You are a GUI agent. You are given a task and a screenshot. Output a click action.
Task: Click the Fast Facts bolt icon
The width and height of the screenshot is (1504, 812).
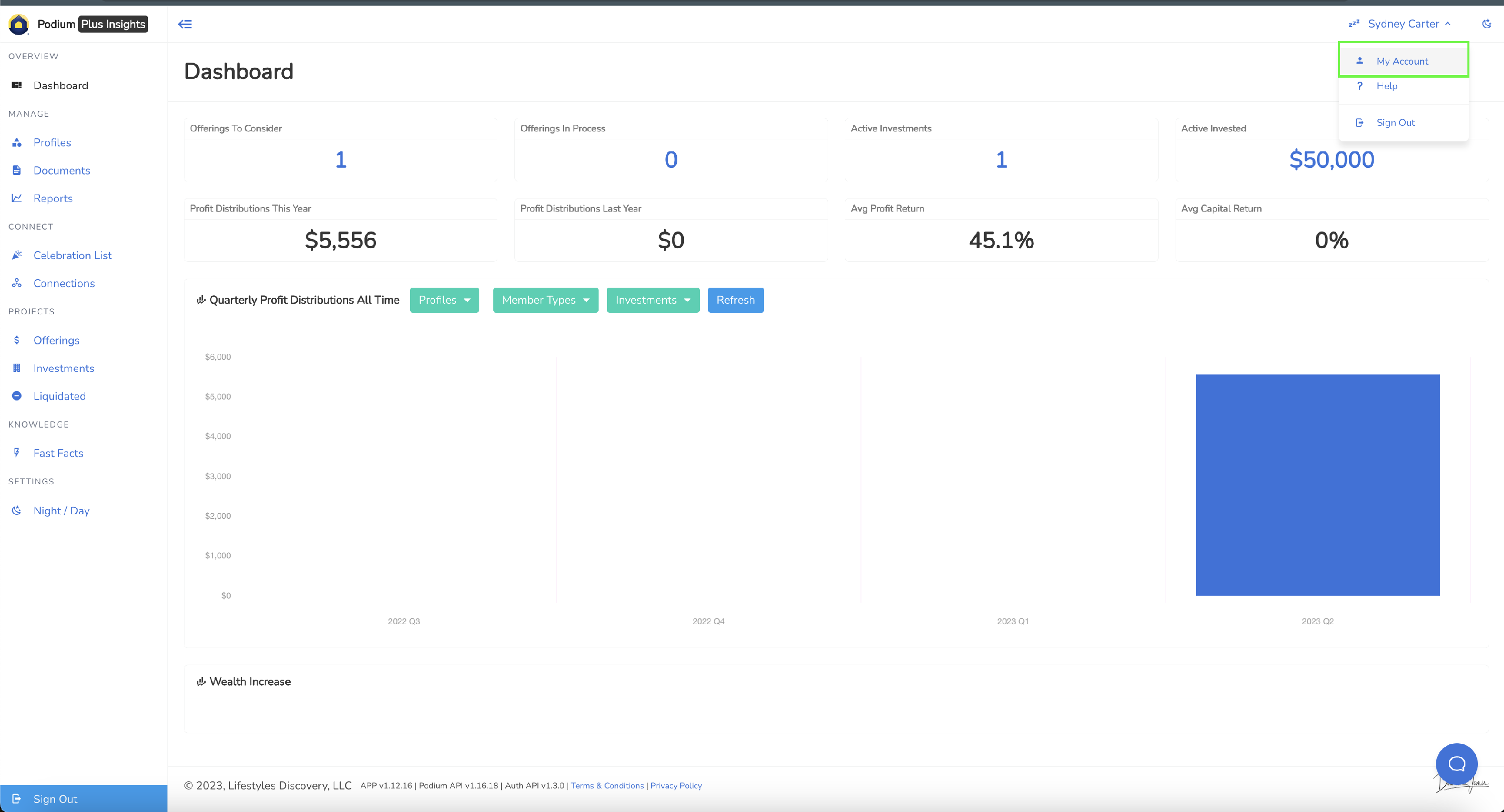17,453
